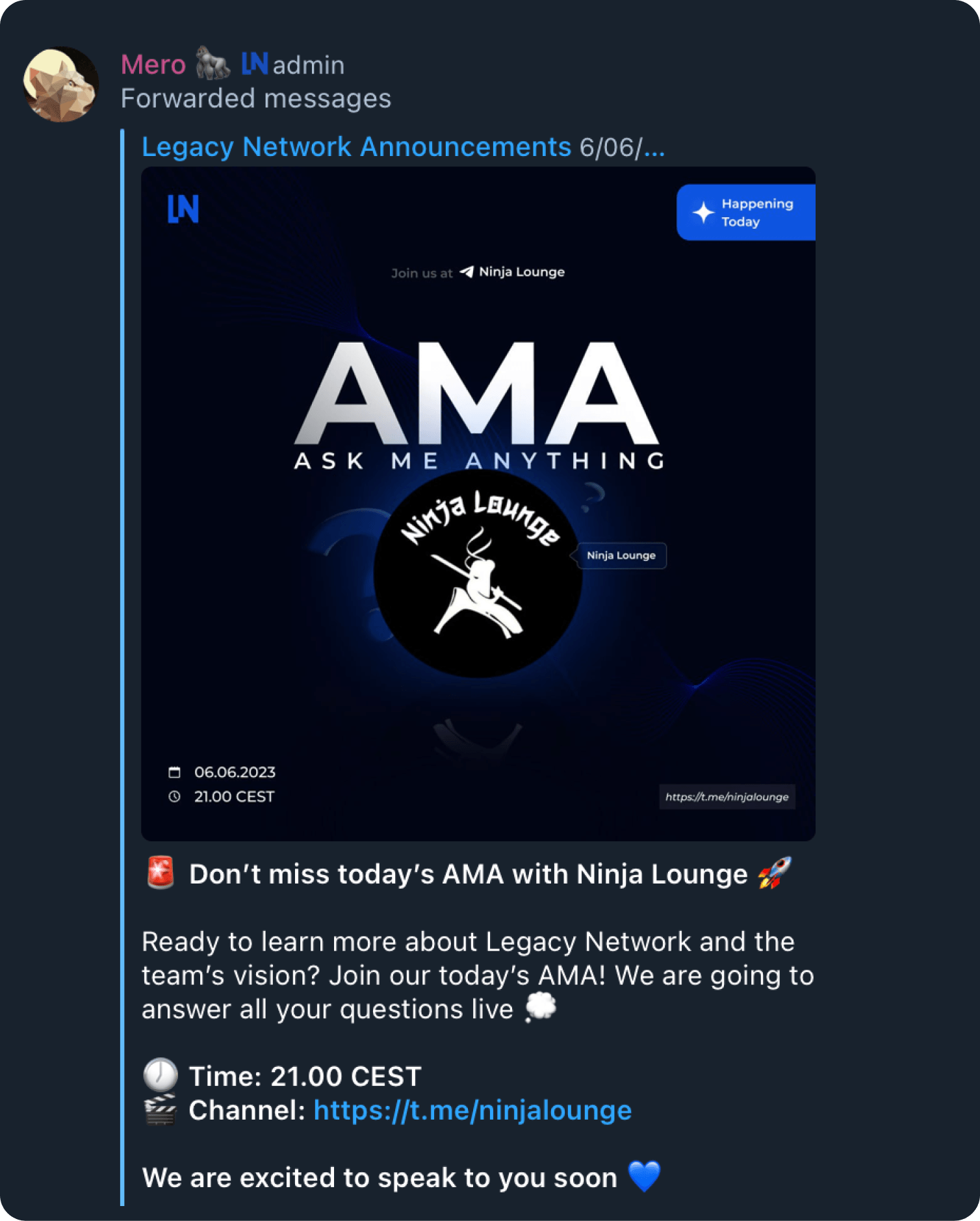The height and width of the screenshot is (1221, 980).
Task: Click the rocket emoji after Ninja Lounge
Action: tap(774, 873)
